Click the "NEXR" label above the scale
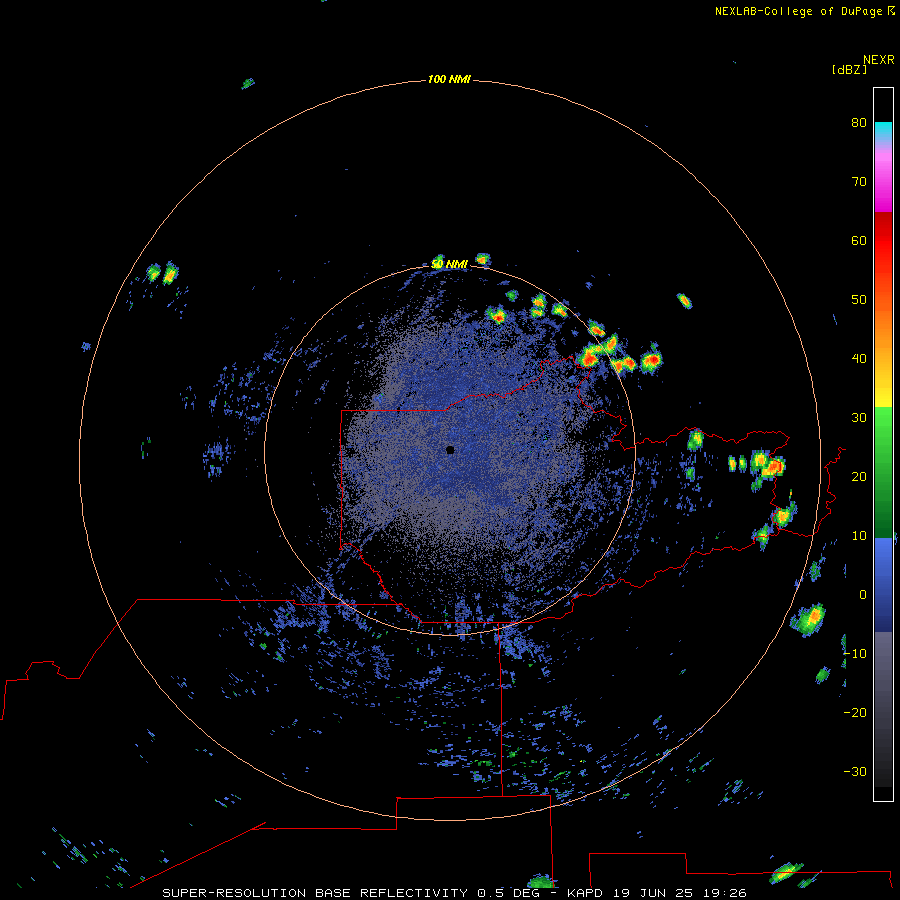 (x=879, y=60)
